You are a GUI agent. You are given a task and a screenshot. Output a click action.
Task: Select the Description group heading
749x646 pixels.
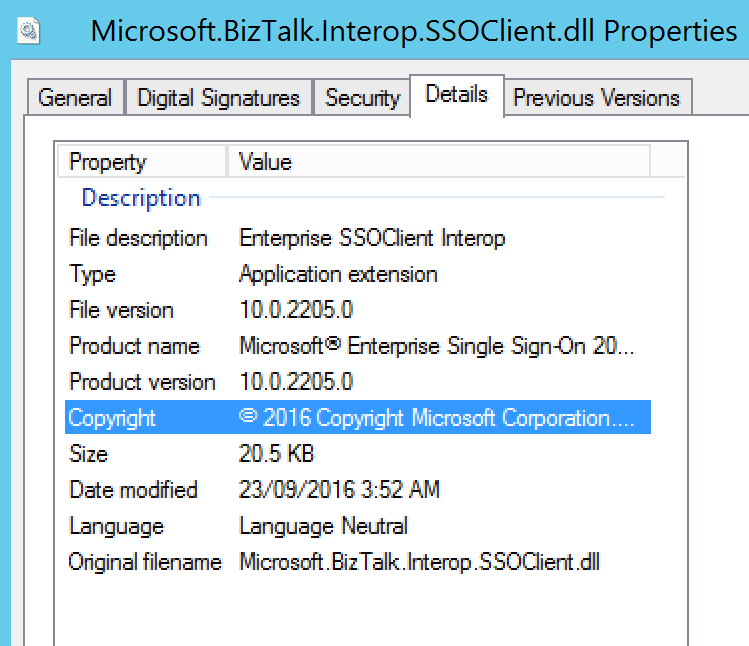141,198
